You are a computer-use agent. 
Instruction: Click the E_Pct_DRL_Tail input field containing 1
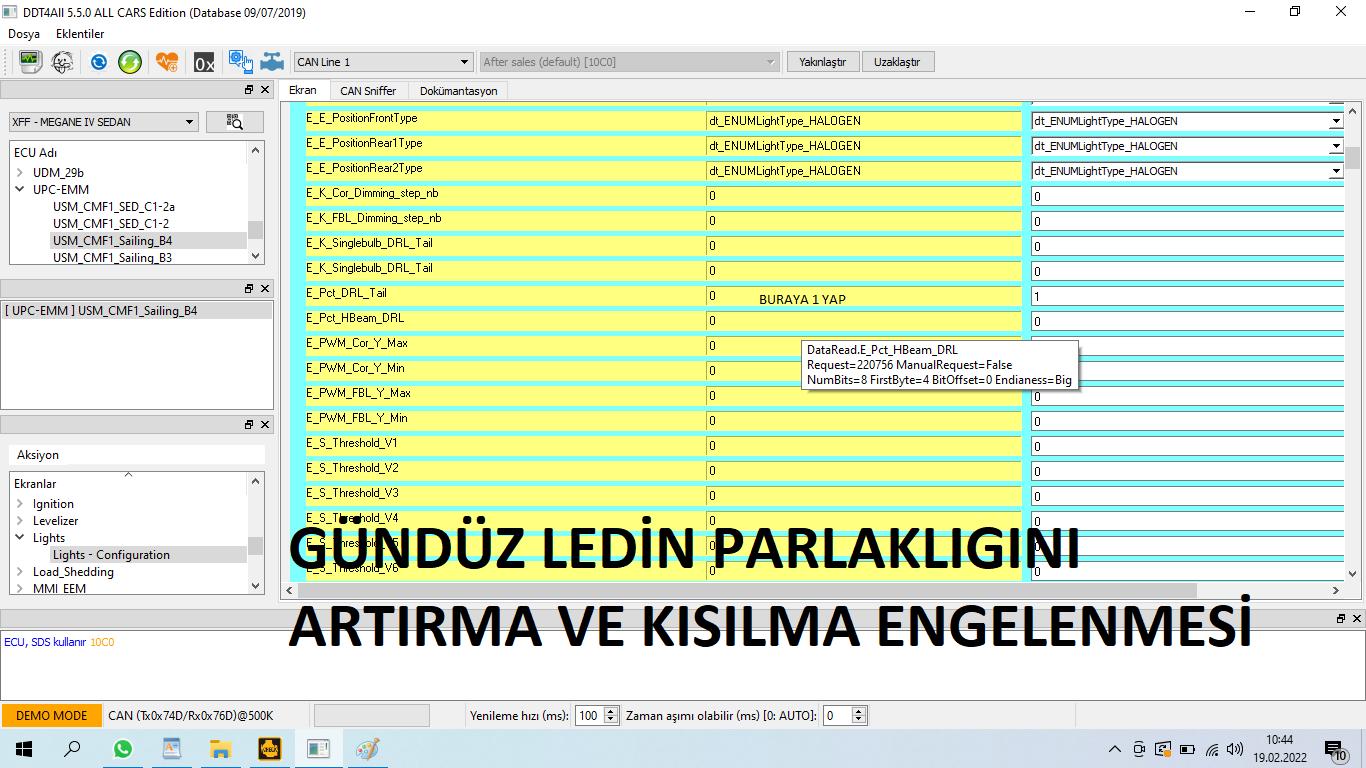pyautogui.click(x=1185, y=296)
